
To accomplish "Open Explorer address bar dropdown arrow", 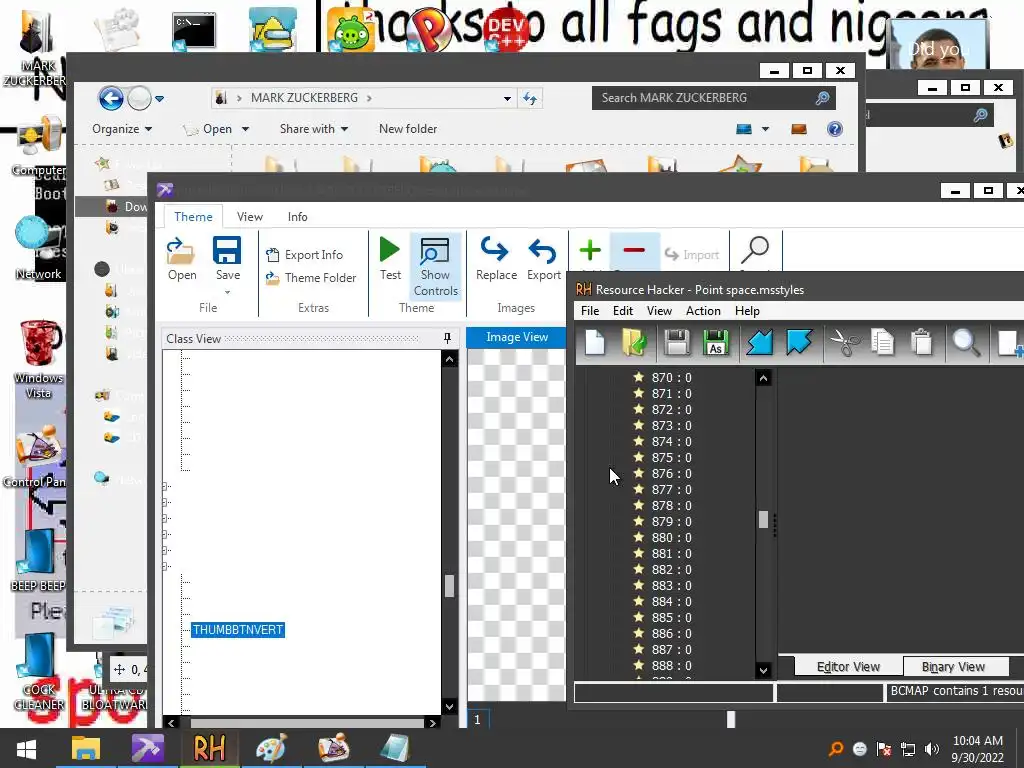I will (x=507, y=99).
